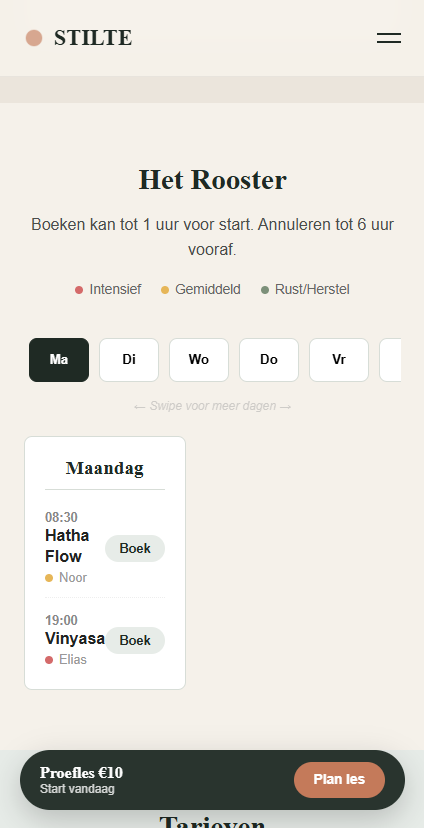
Task: Click the red Intensief legend dot
Action: 79,290
